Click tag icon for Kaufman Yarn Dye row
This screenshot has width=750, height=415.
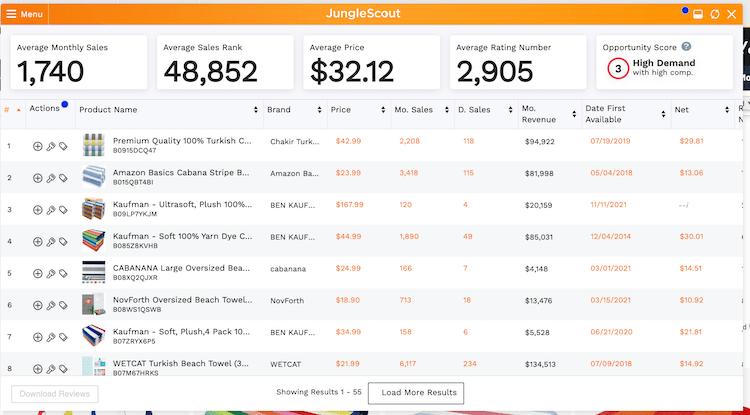coord(63,241)
